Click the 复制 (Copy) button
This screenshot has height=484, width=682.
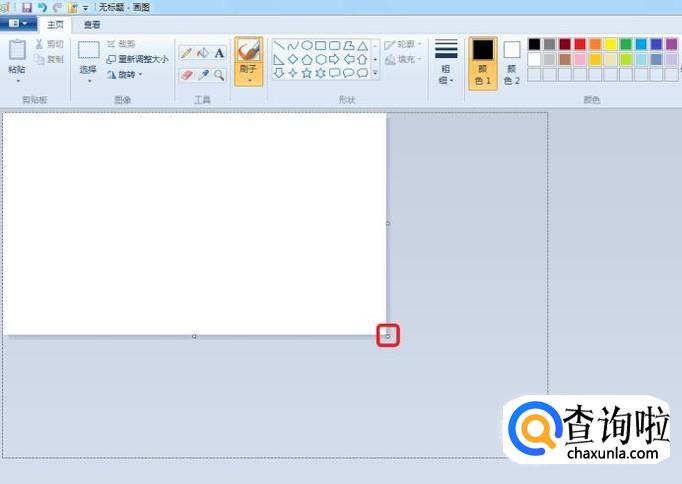[x=50, y=59]
